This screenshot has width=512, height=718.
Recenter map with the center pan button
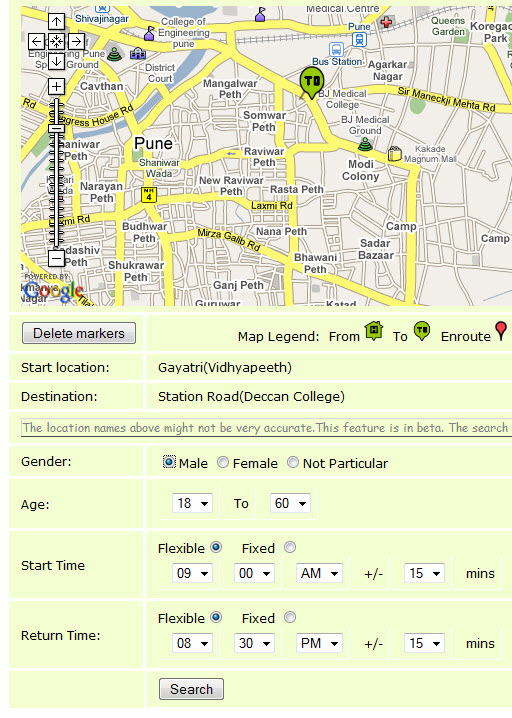tap(56, 41)
